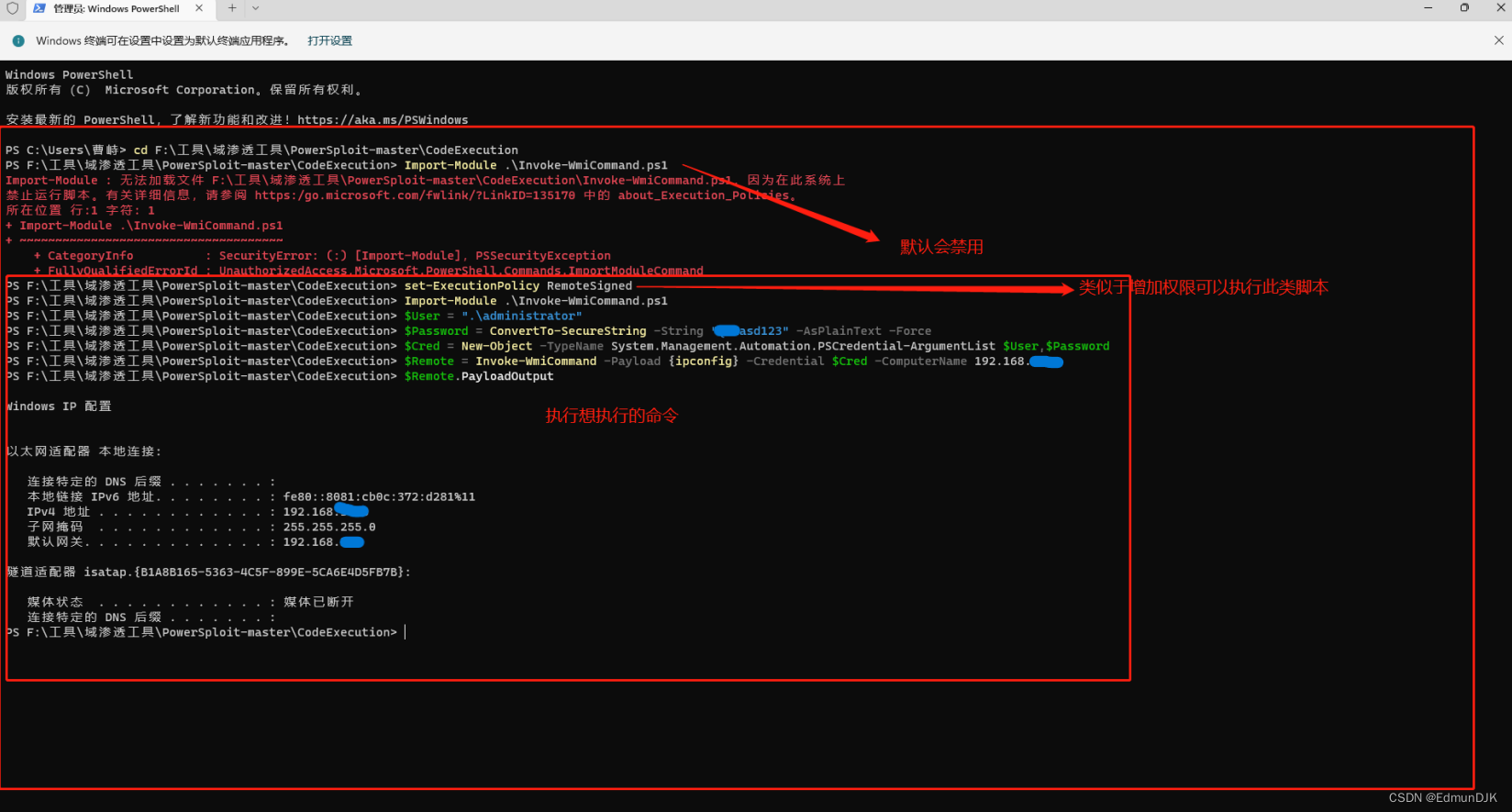Click the 'IPv4 地址' output row

pos(197,512)
